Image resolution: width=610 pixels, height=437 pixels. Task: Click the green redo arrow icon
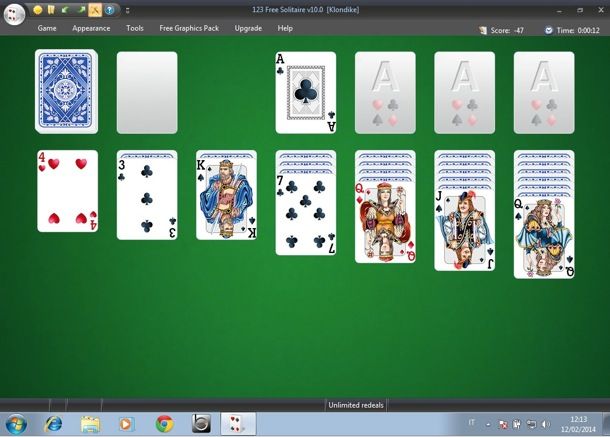[81, 10]
